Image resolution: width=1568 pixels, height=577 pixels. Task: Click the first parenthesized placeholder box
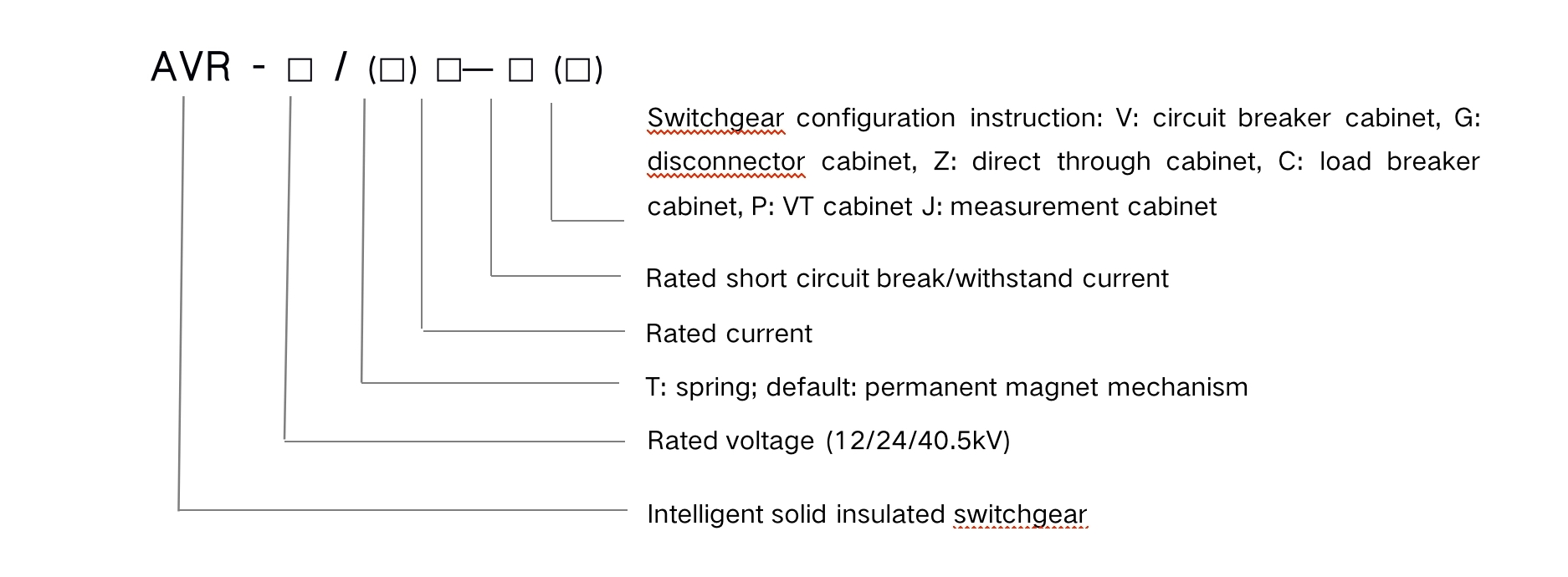coord(392,71)
